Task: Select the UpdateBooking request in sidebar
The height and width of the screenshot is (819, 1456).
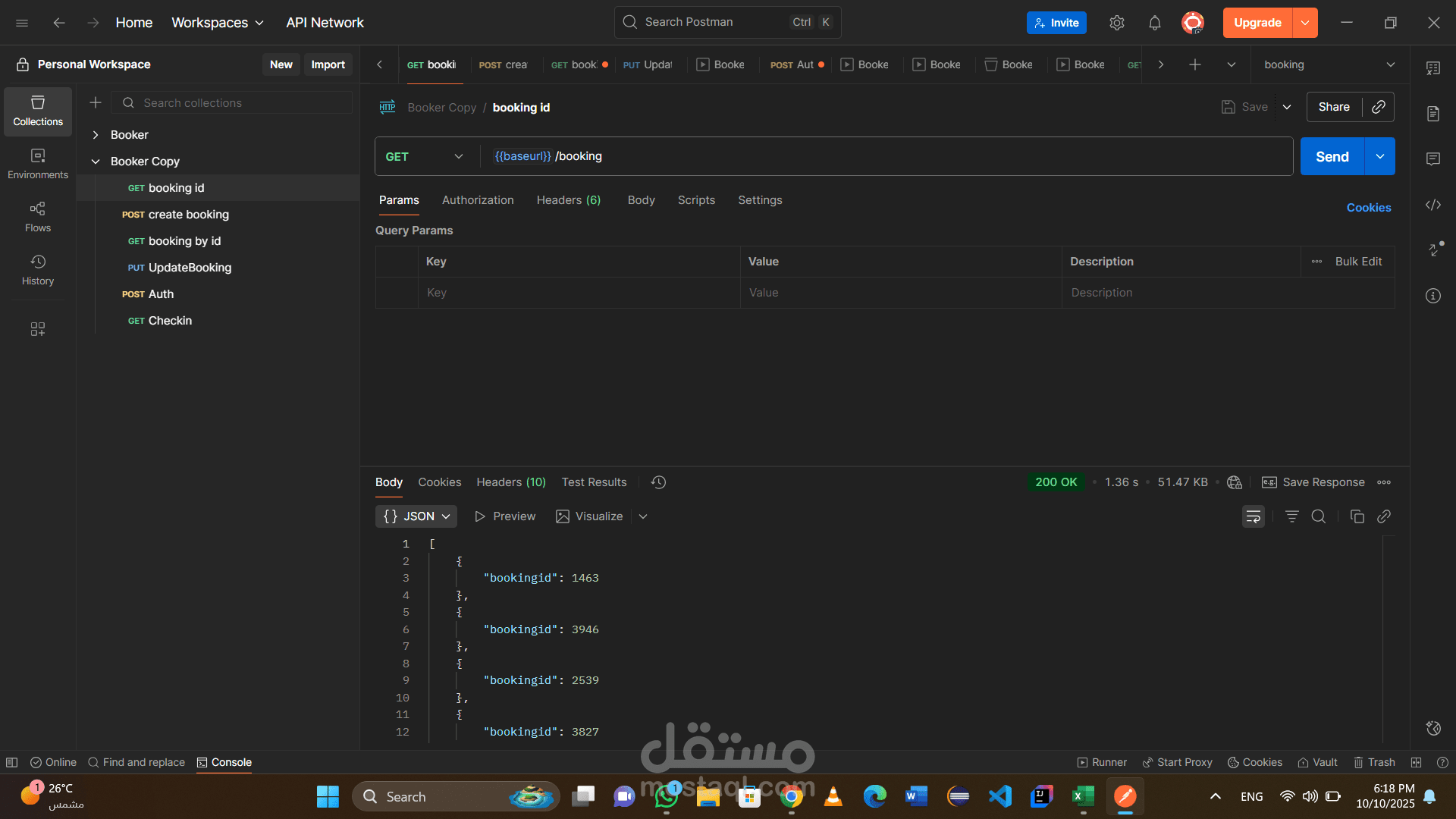Action: pos(190,267)
